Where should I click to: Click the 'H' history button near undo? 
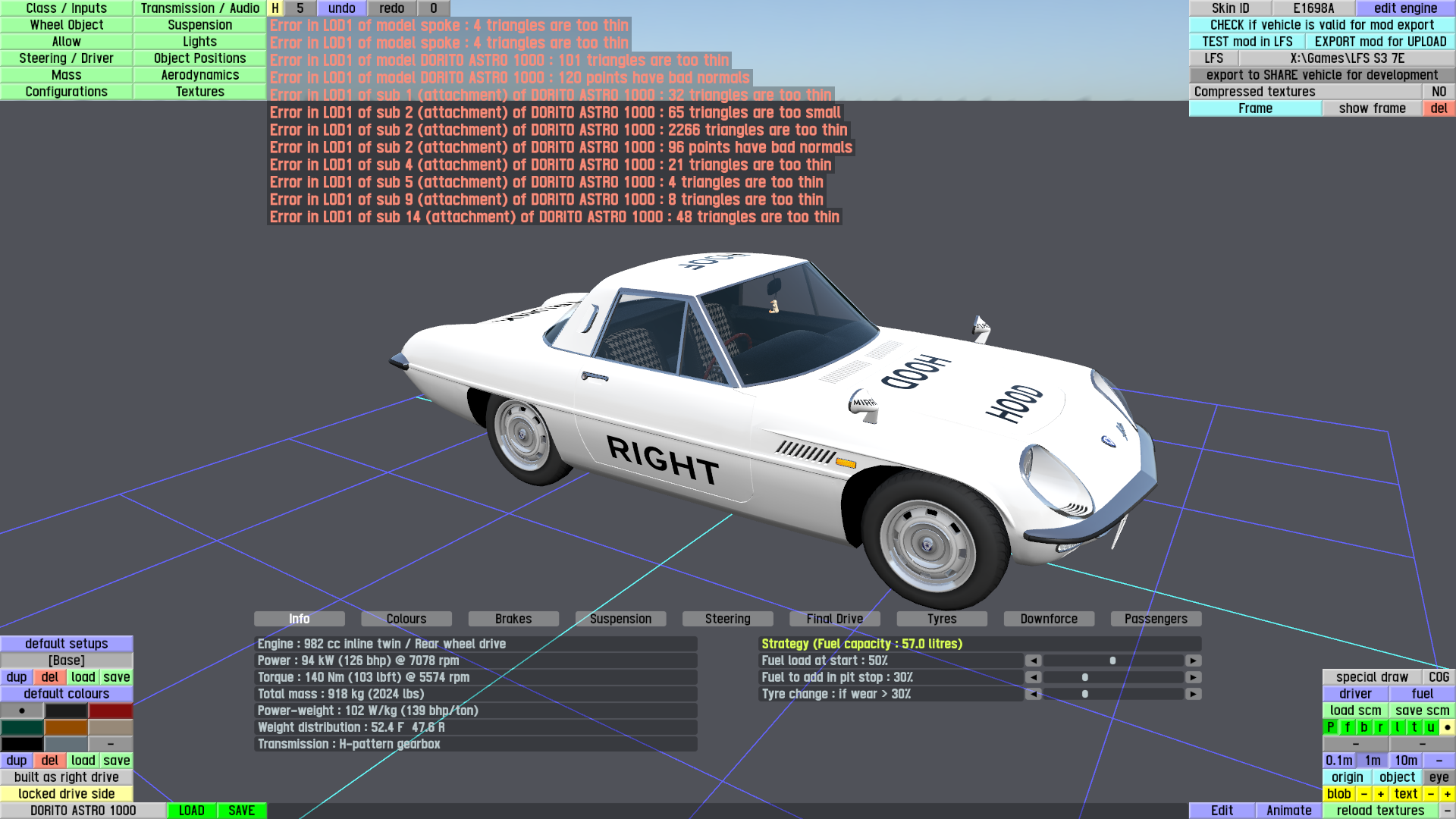275,8
